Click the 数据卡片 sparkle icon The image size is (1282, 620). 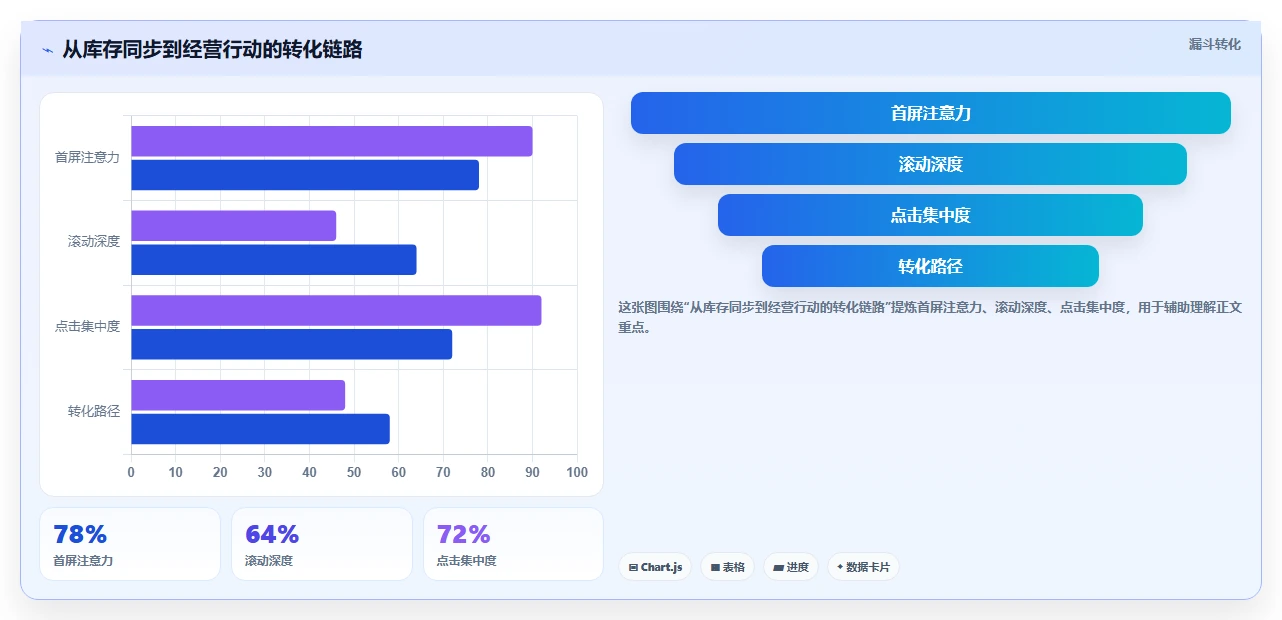(840, 567)
